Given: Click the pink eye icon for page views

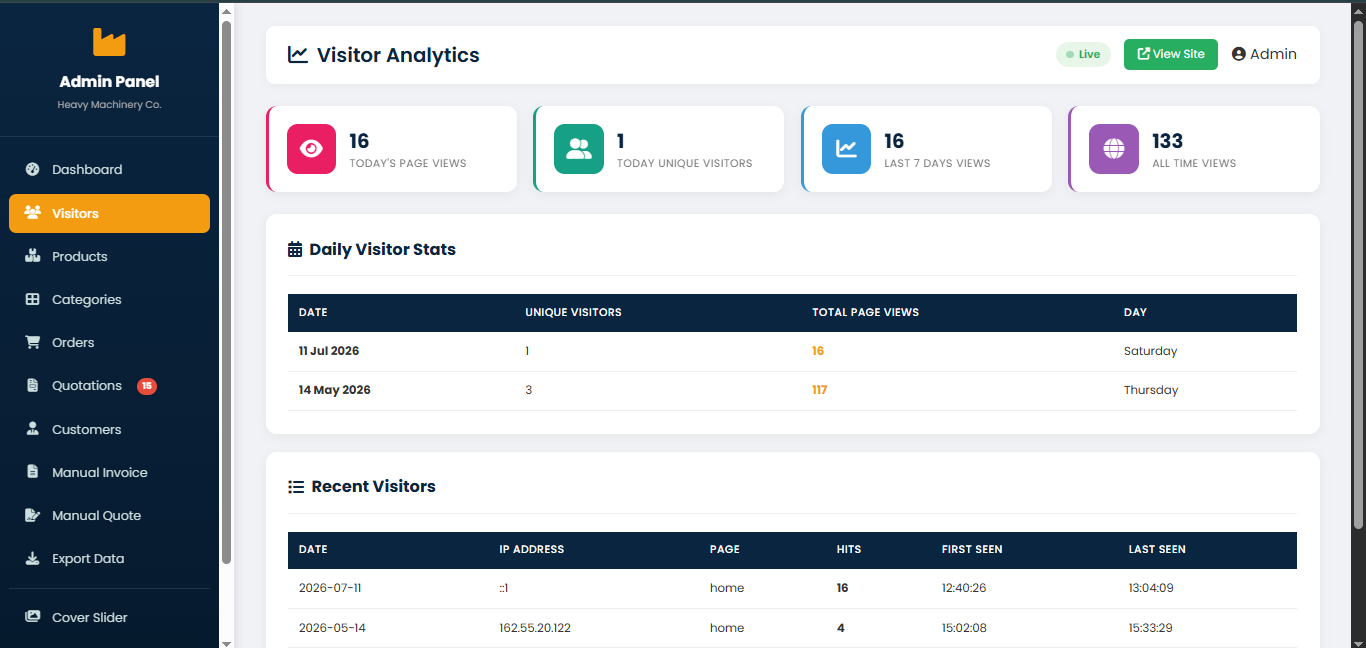Looking at the screenshot, I should coord(312,149).
